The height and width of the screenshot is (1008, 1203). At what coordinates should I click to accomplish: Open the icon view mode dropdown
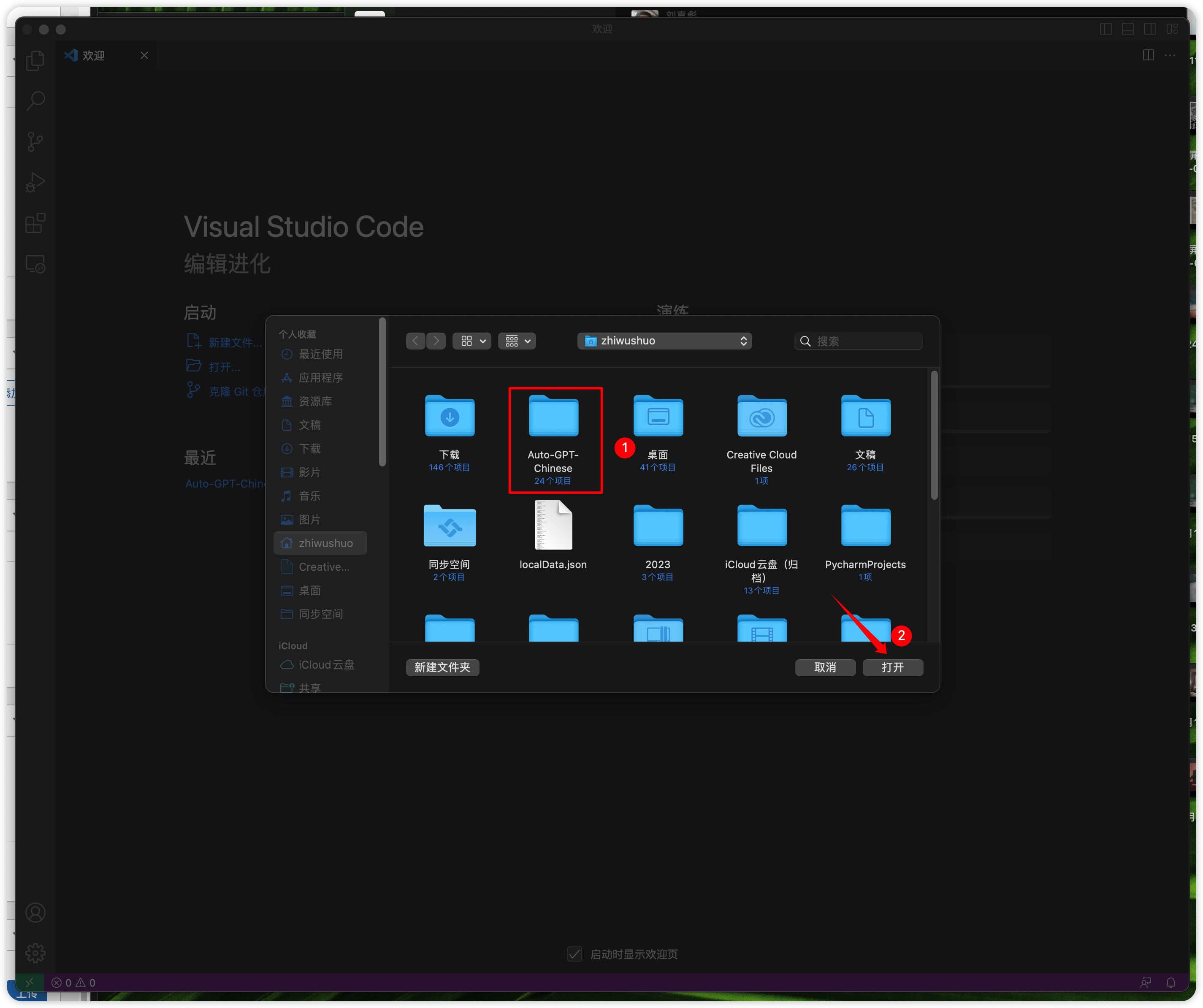[471, 341]
